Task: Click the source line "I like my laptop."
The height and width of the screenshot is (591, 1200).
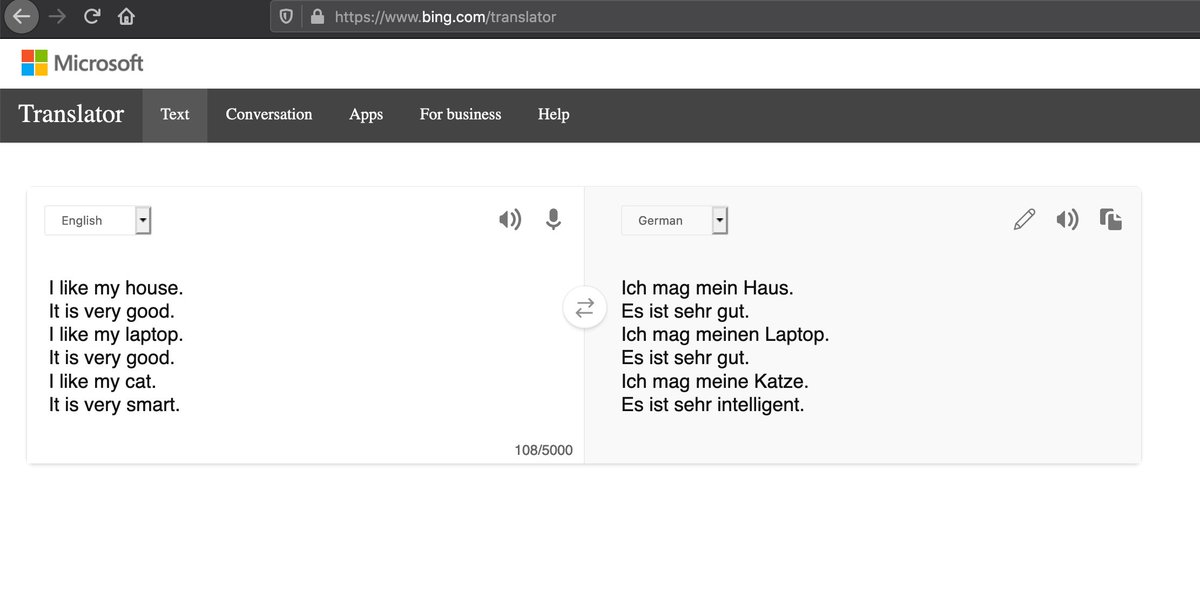Action: click(116, 335)
